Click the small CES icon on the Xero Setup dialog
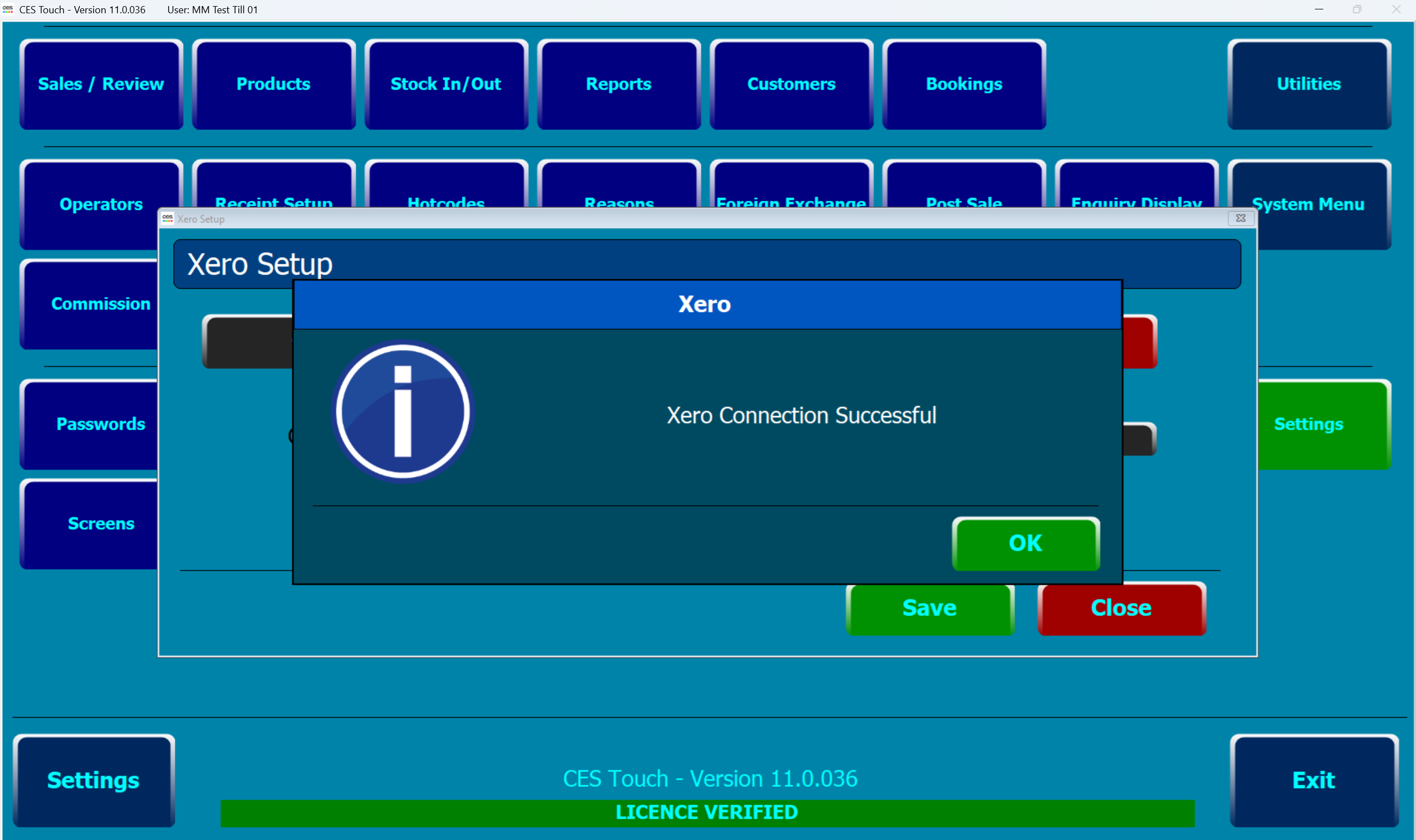 (x=168, y=219)
